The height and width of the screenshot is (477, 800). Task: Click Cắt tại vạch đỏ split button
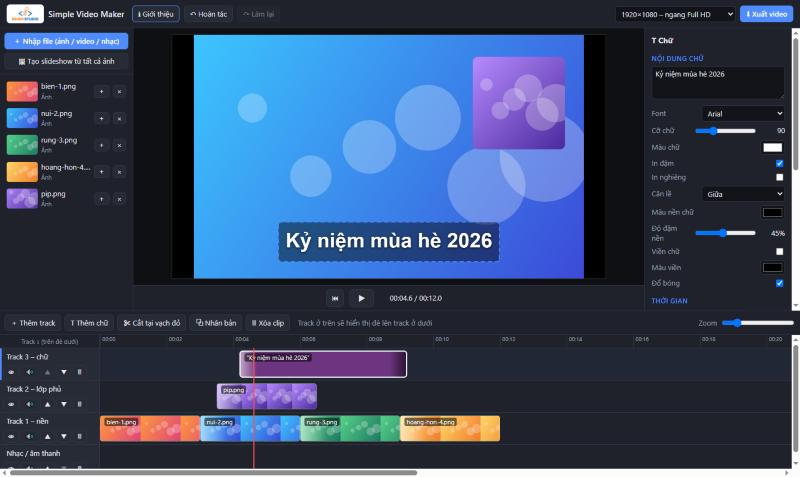pyautogui.click(x=152, y=323)
